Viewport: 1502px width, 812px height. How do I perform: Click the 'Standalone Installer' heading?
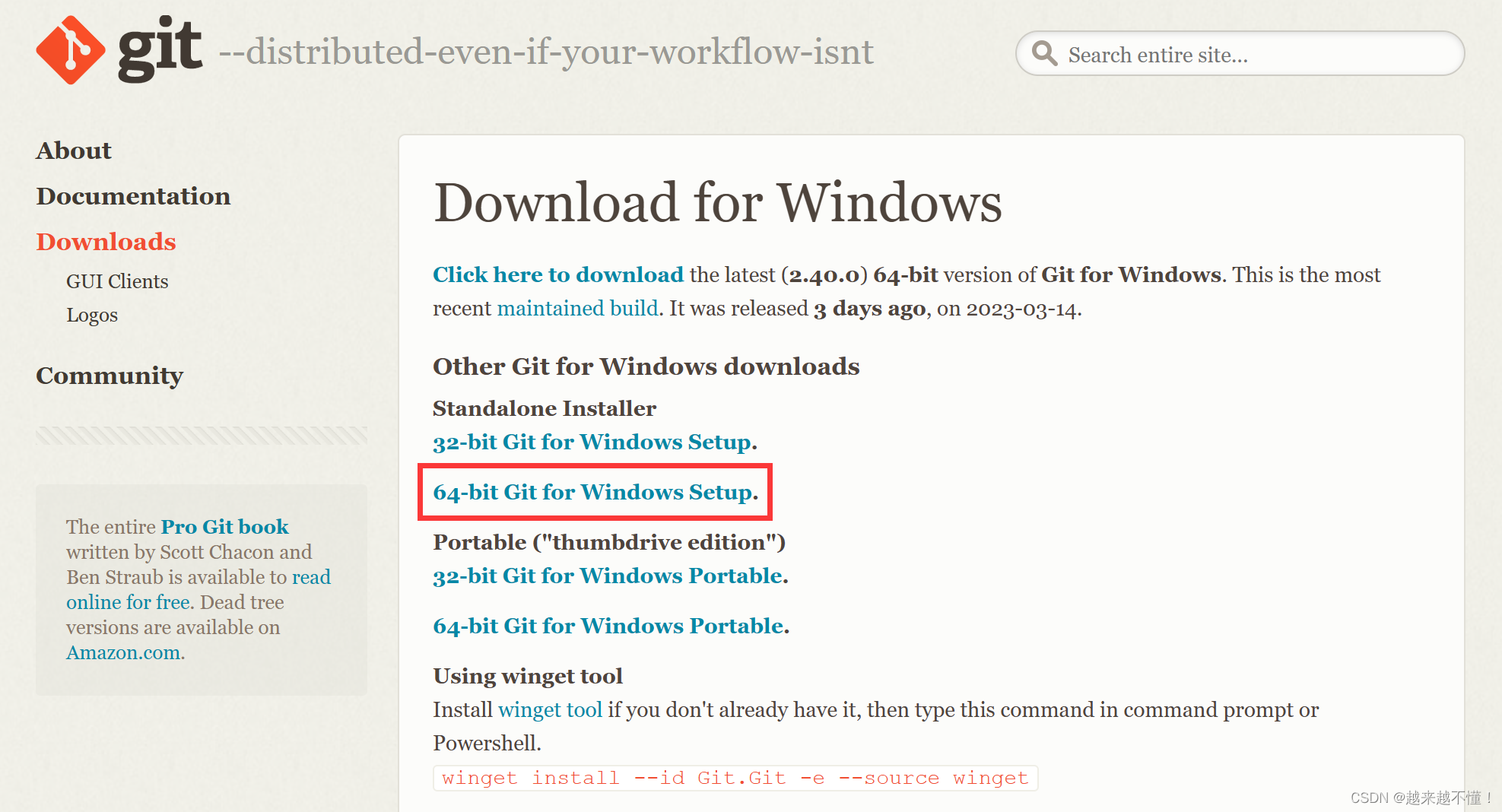(545, 408)
